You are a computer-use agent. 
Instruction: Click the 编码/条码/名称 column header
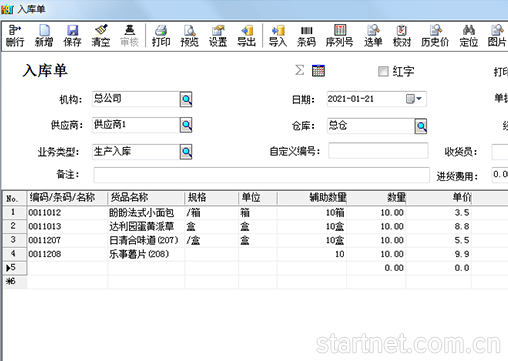67,198
